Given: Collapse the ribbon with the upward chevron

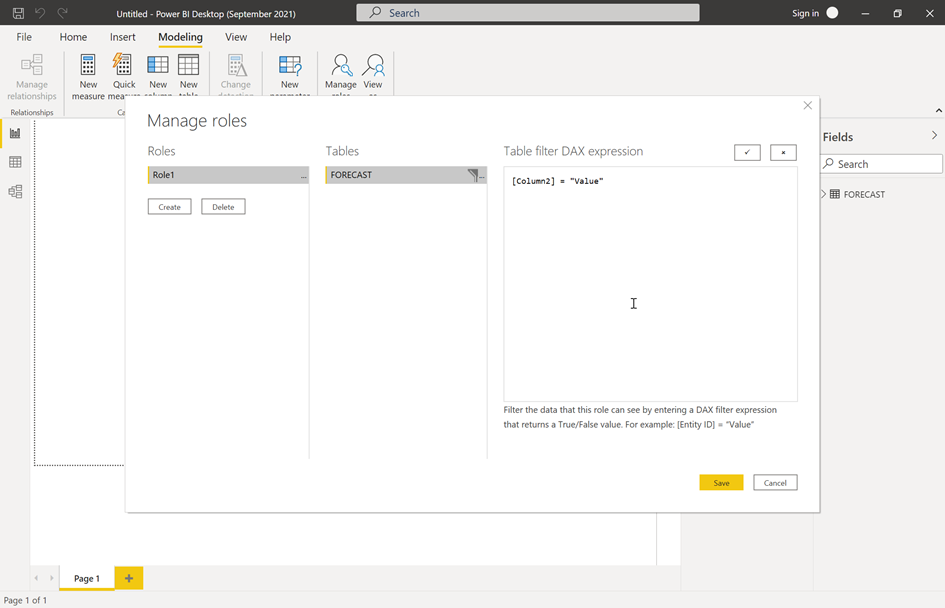Looking at the screenshot, I should tap(938, 110).
